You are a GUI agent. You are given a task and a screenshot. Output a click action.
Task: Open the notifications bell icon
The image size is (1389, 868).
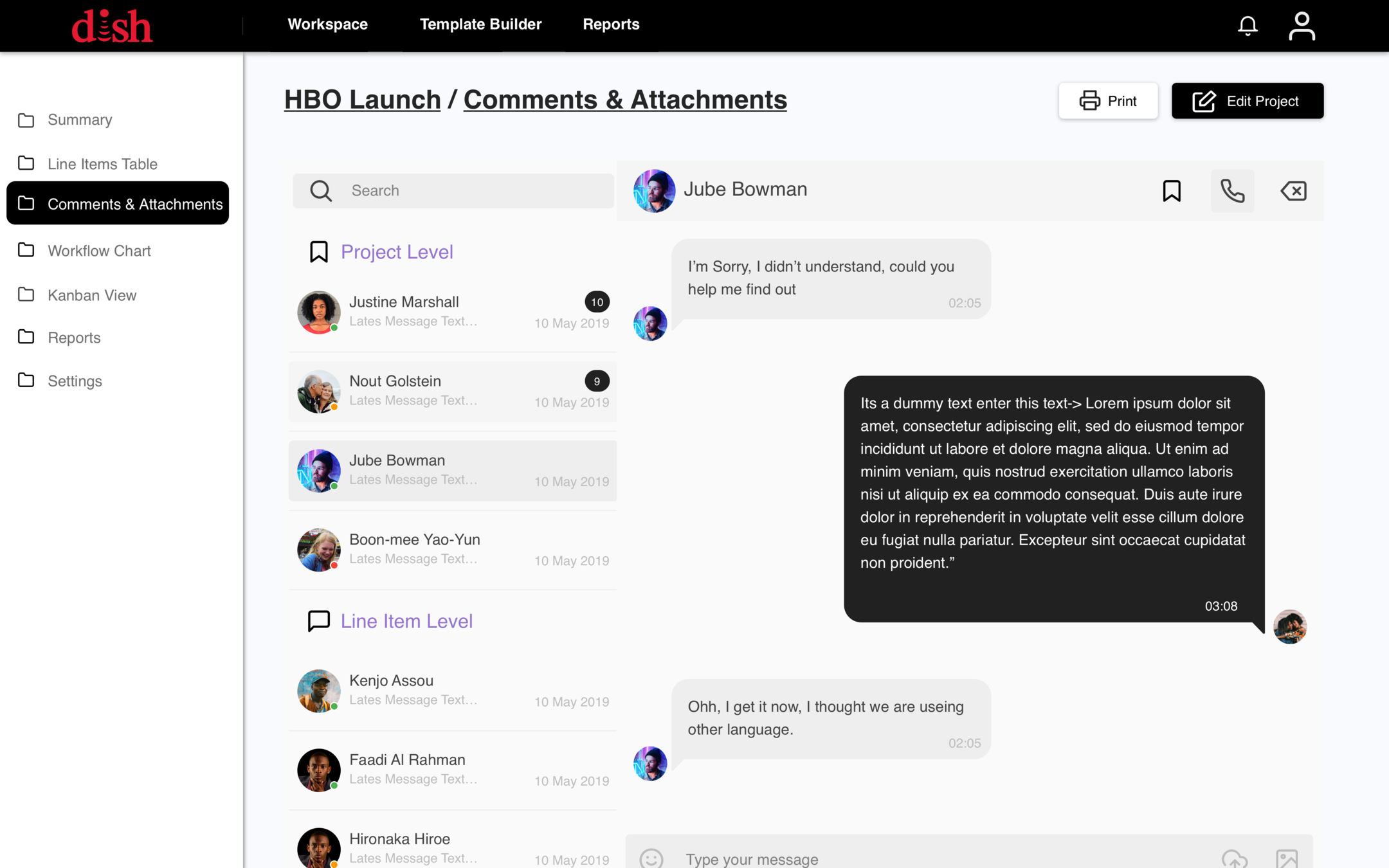(1248, 26)
